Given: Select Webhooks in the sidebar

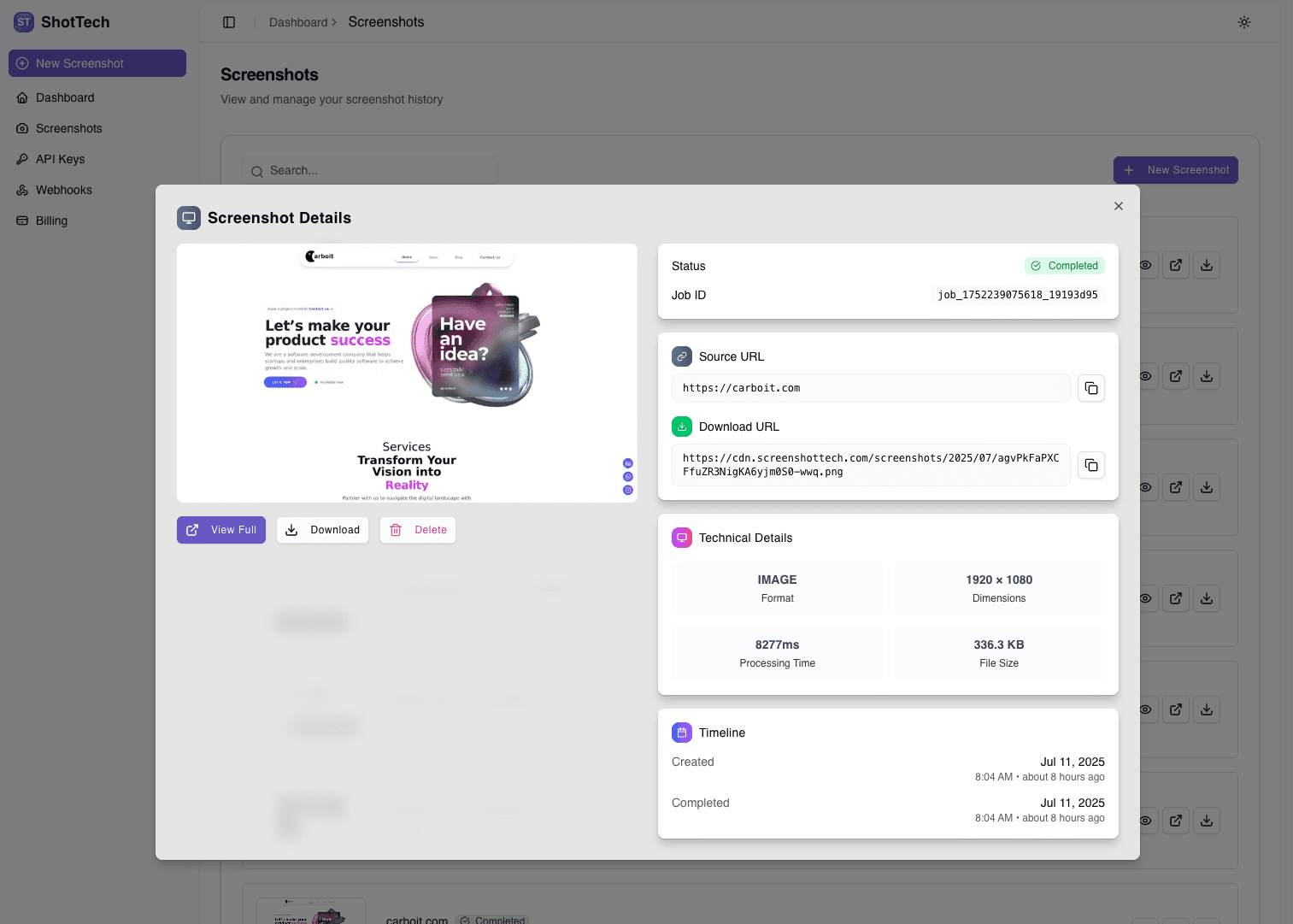Looking at the screenshot, I should coord(97,190).
